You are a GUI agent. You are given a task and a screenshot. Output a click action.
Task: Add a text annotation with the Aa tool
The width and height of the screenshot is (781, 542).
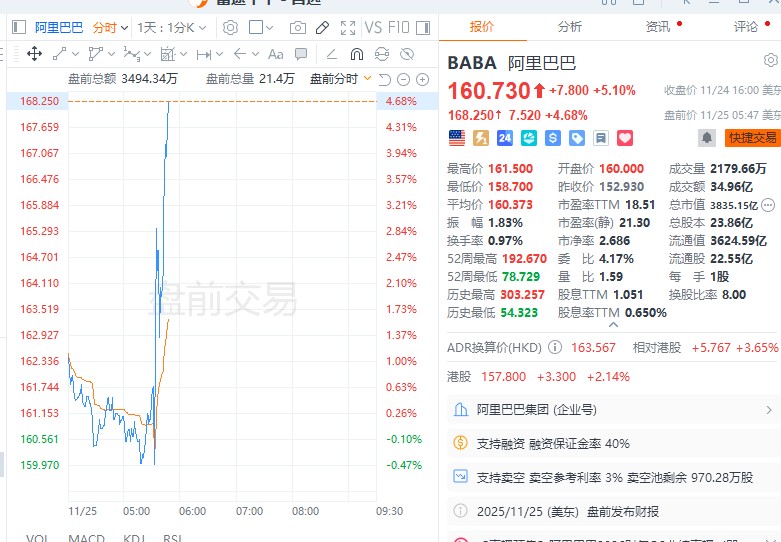pos(275,54)
